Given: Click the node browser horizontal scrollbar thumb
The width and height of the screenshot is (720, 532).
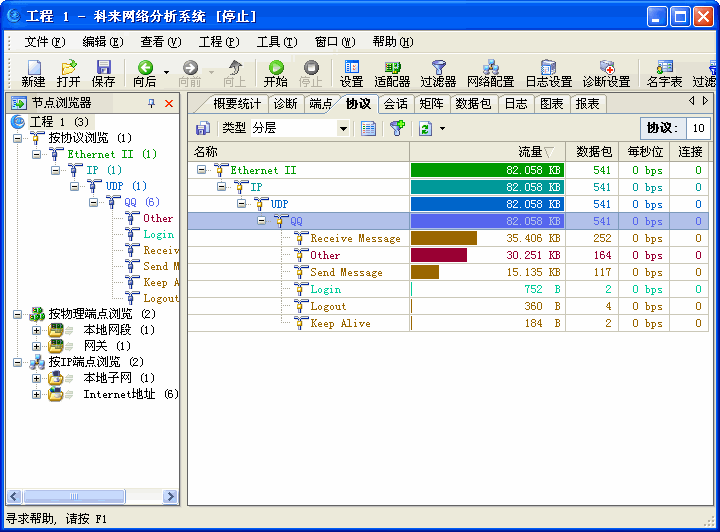Looking at the screenshot, I should (x=74, y=496).
